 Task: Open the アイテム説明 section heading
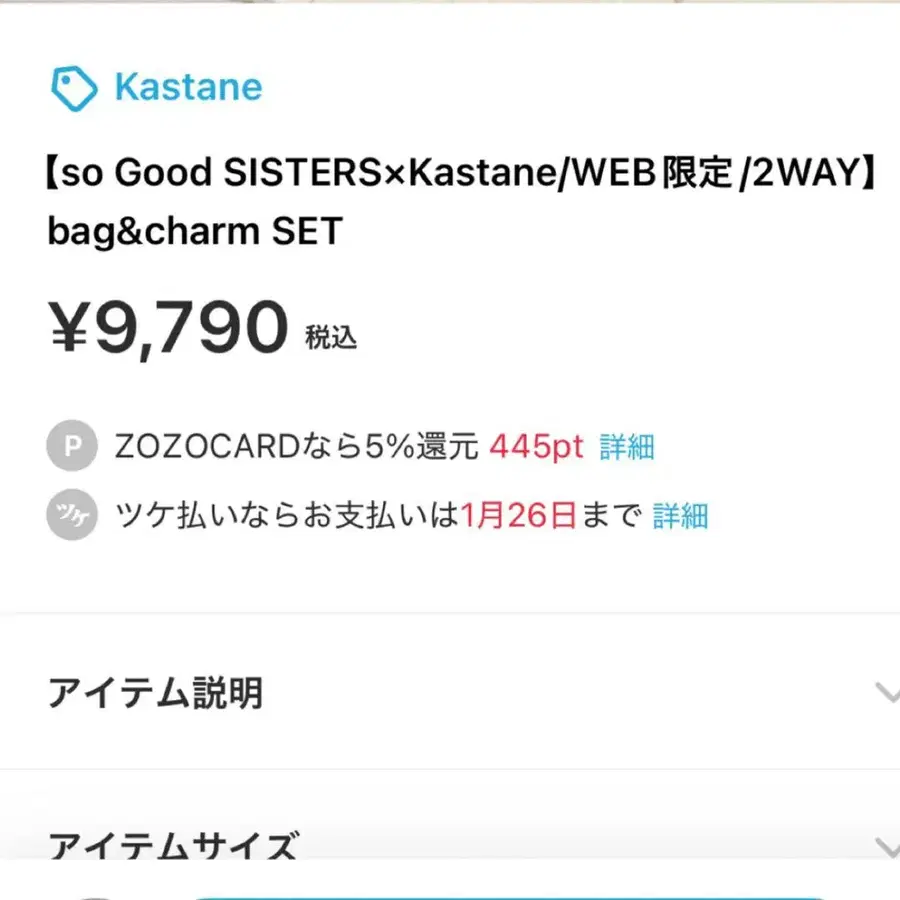coord(155,692)
